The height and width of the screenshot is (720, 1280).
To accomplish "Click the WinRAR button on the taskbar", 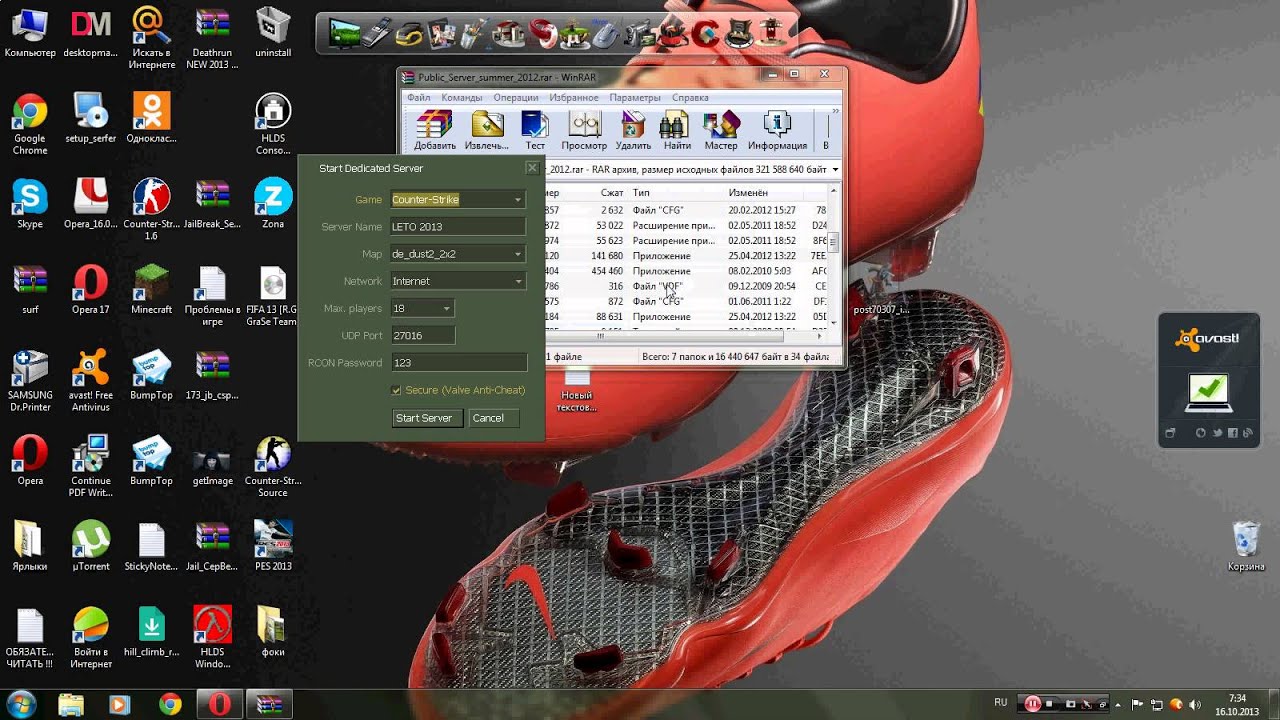I will (x=269, y=704).
